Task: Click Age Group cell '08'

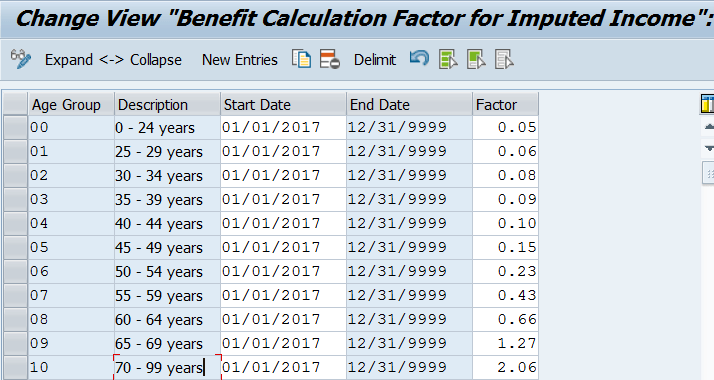Action: pyautogui.click(x=71, y=319)
